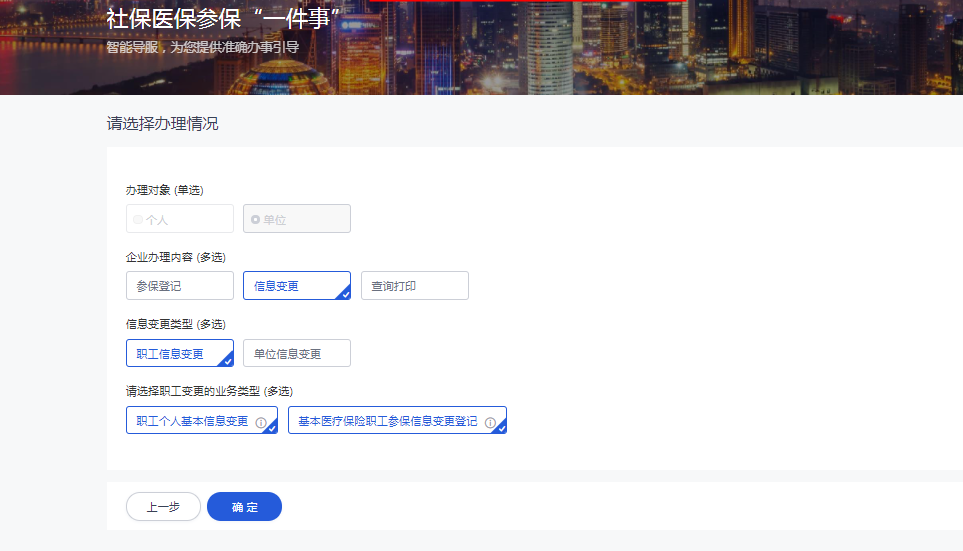
Task: Click checkmark badge on 职工个人基本信息变更 box
Action: pyautogui.click(x=271, y=428)
